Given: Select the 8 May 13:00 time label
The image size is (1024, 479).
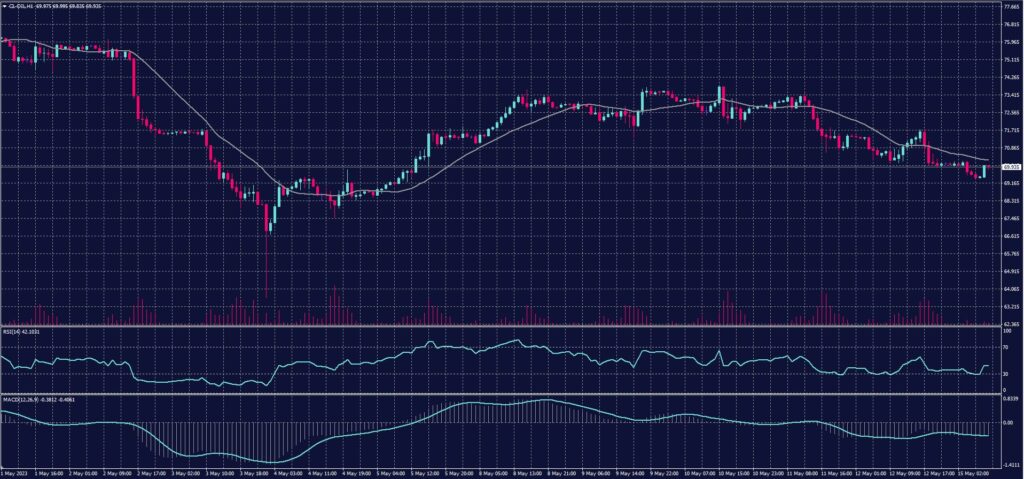Looking at the screenshot, I should point(532,472).
